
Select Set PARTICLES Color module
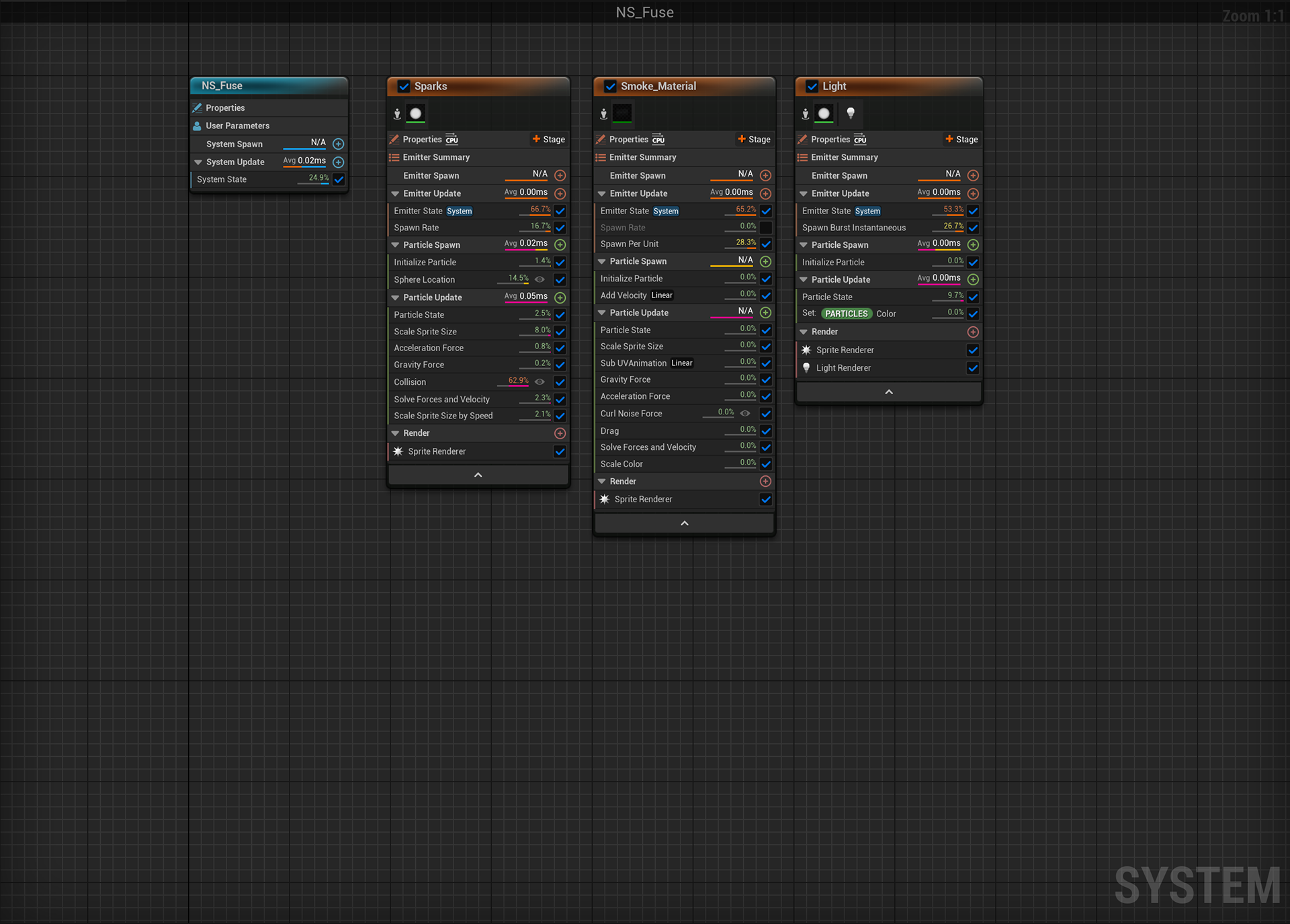[889, 314]
